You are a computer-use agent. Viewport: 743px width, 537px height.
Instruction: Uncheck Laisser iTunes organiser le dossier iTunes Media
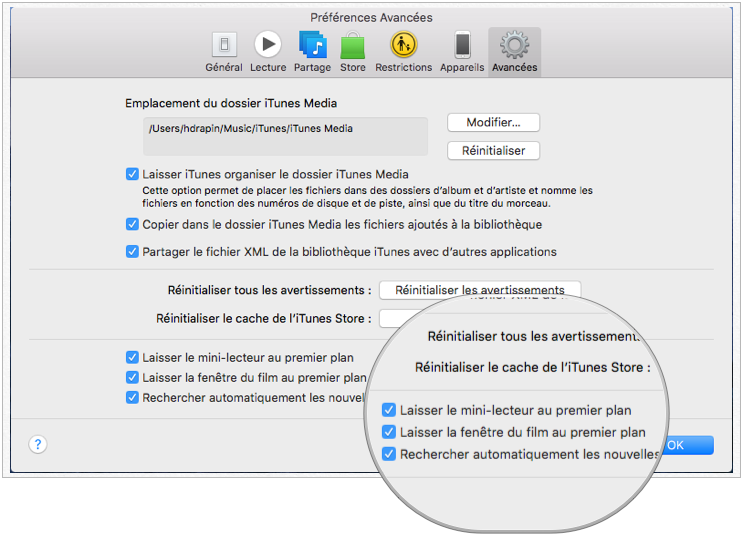tap(132, 174)
